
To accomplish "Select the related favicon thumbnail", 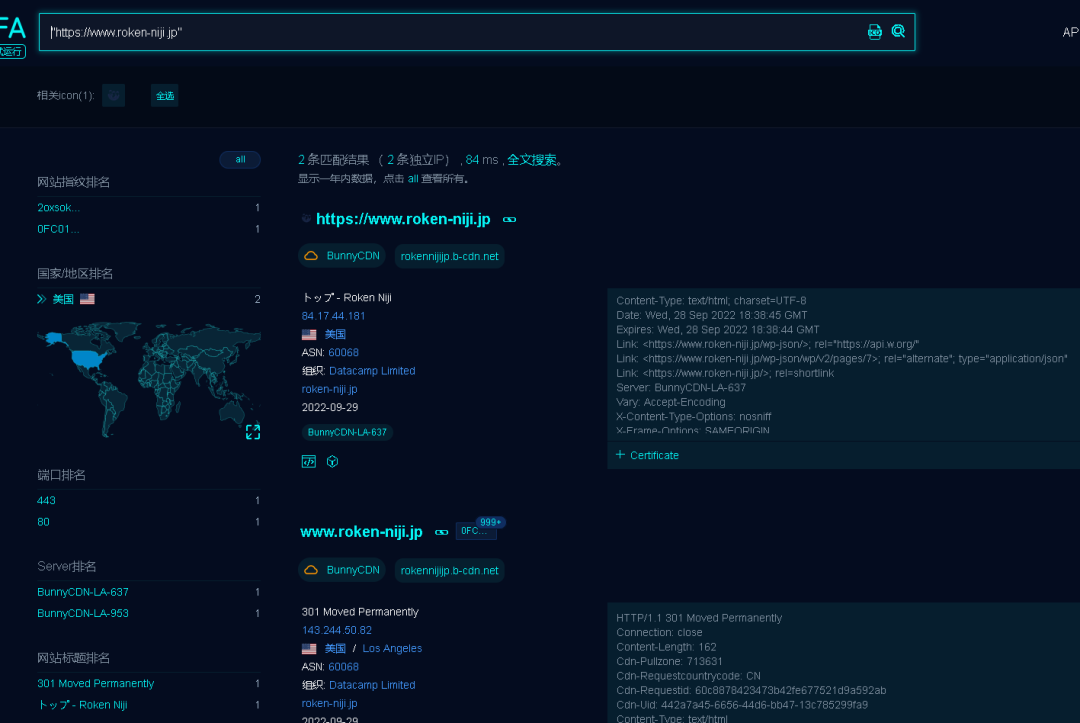I will [114, 95].
